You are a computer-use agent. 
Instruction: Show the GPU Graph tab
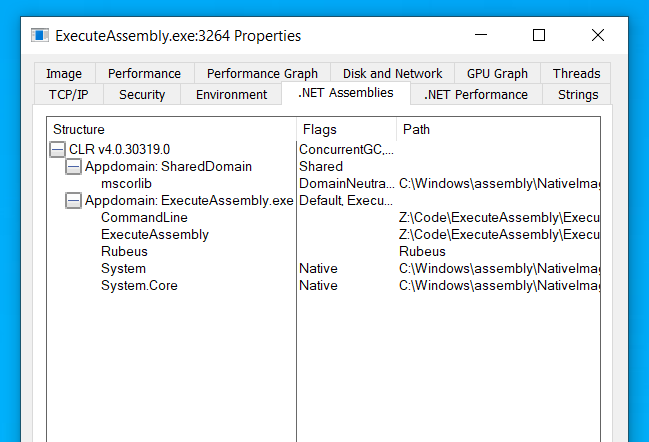497,73
